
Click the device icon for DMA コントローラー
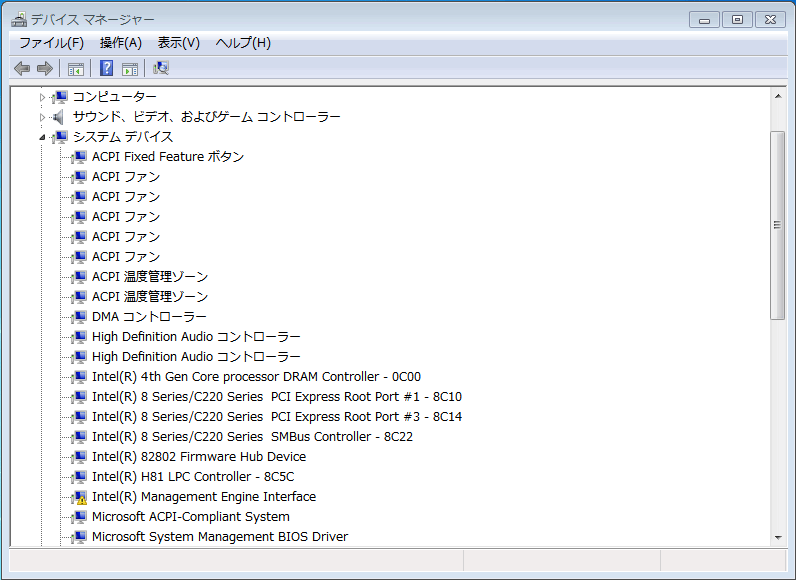click(x=79, y=317)
